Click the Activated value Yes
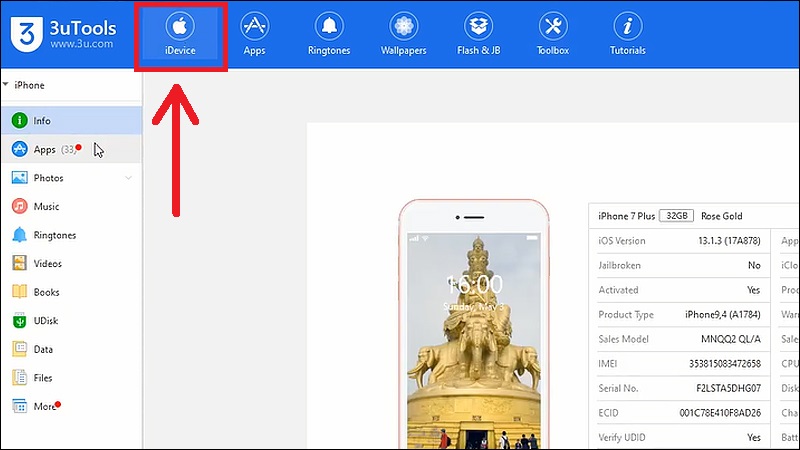 tap(754, 290)
